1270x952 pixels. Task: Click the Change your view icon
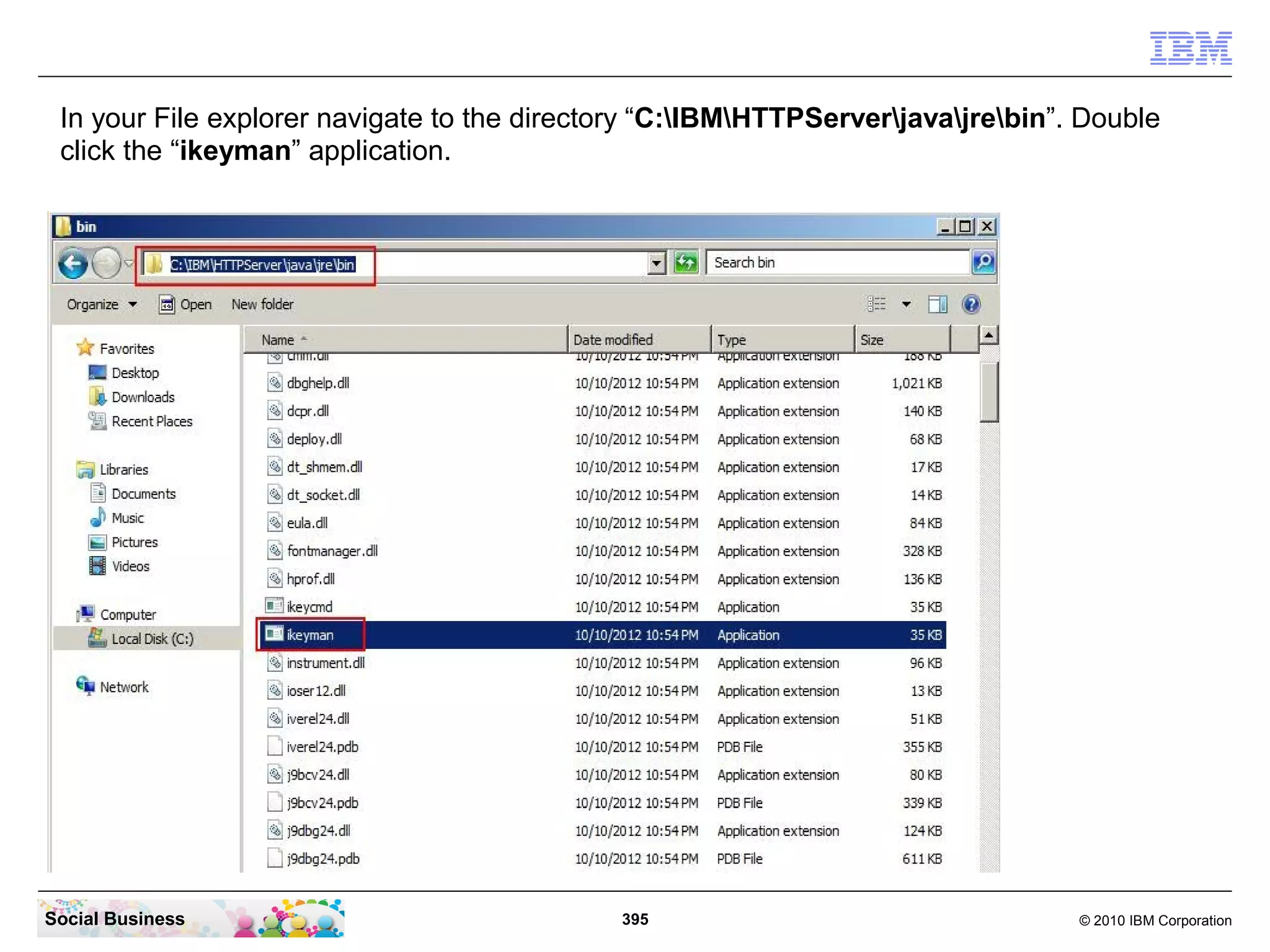[876, 304]
